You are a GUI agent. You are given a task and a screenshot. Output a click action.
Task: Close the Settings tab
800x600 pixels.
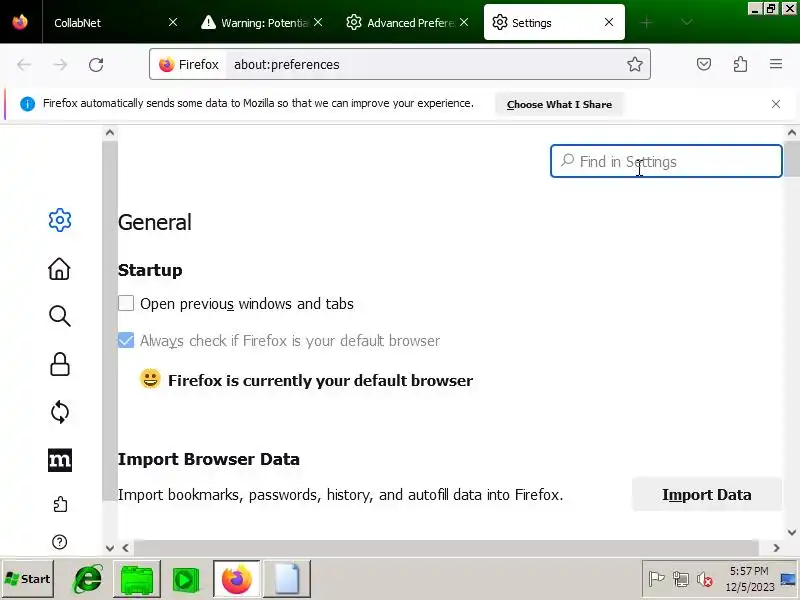coord(609,22)
